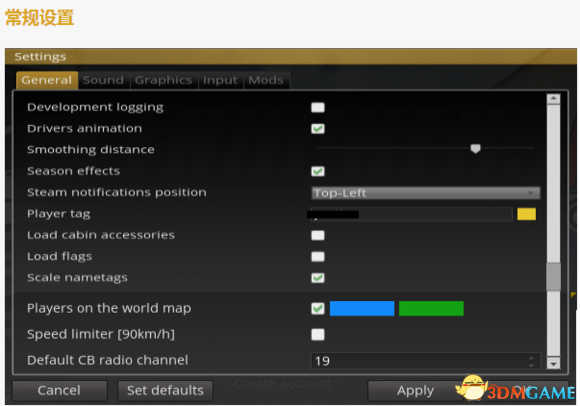Disable Drivers animation checkbox
The image size is (580, 406).
[318, 129]
